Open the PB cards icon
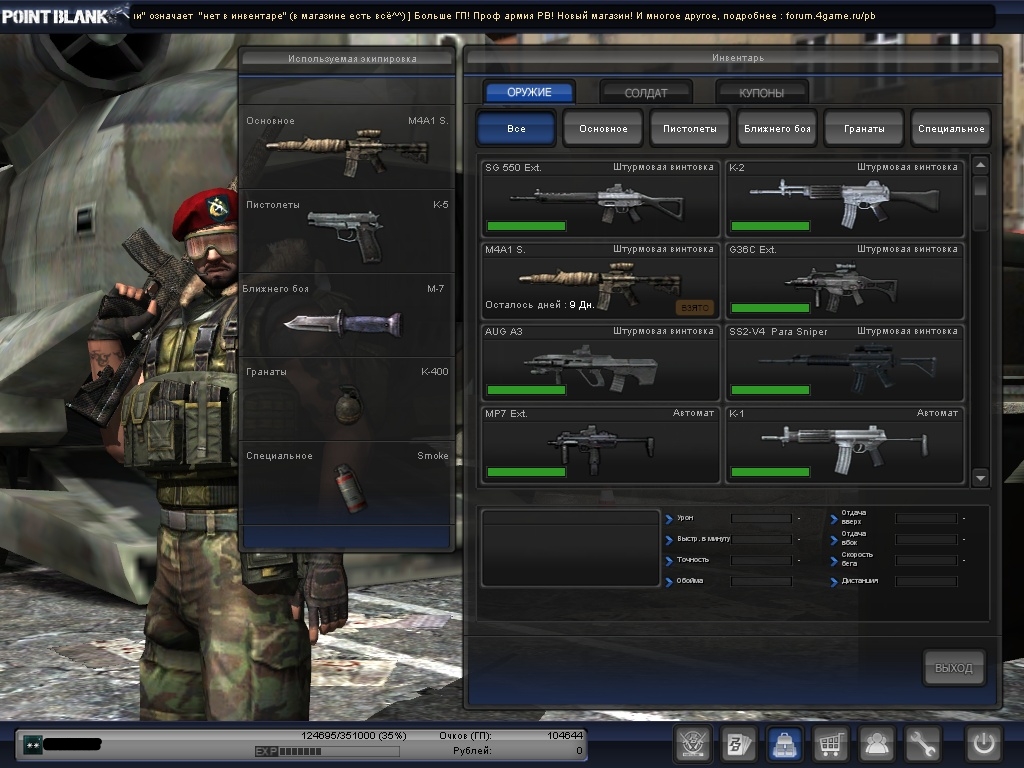Image resolution: width=1024 pixels, height=768 pixels. 738,744
